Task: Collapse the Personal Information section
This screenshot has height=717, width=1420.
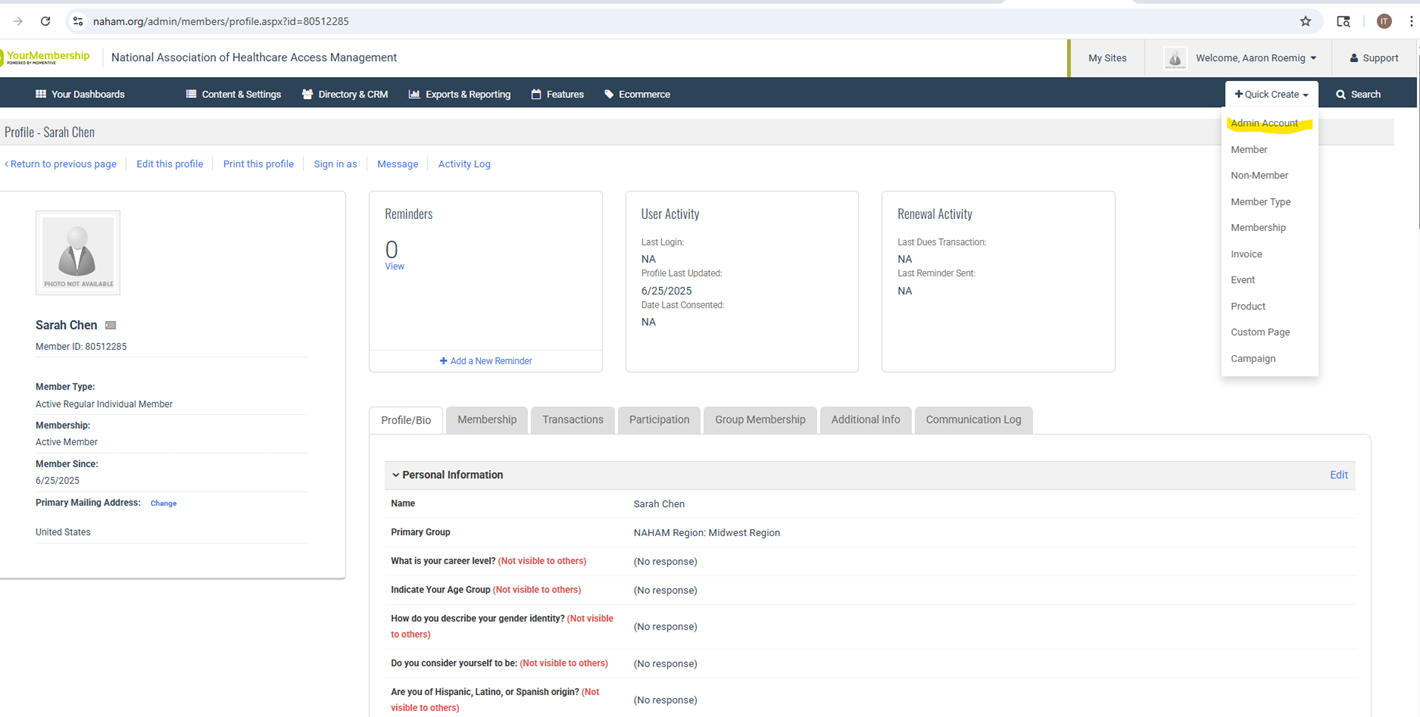Action: click(x=396, y=474)
